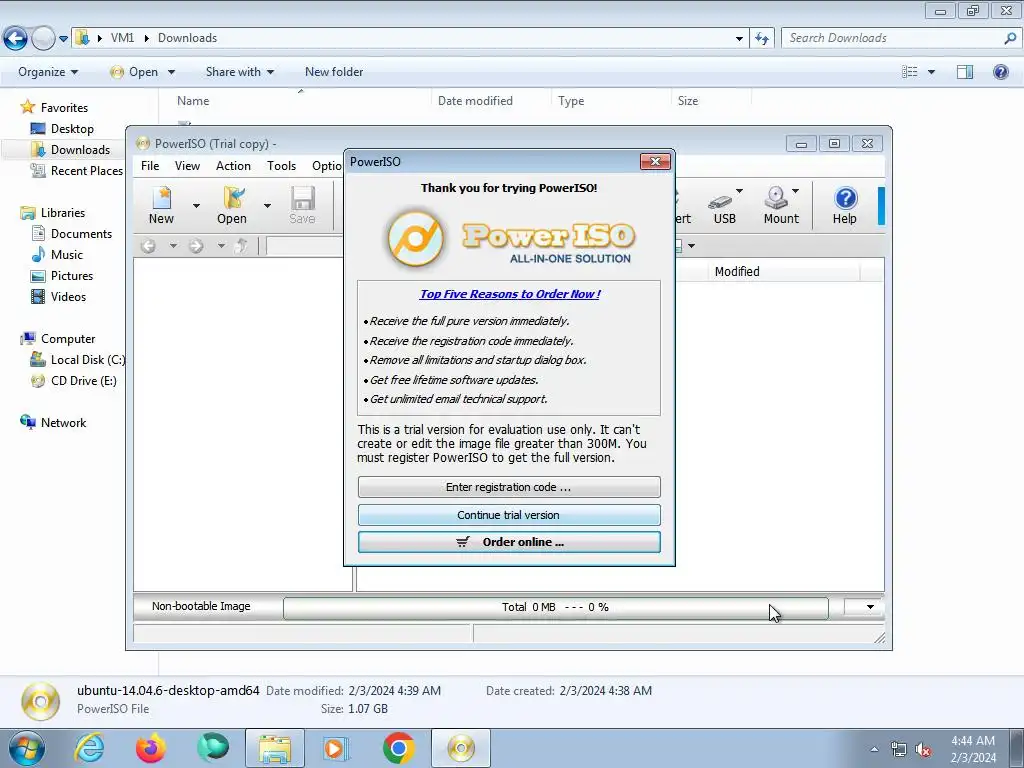
Task: Click the Windows Start button
Action: [25, 748]
